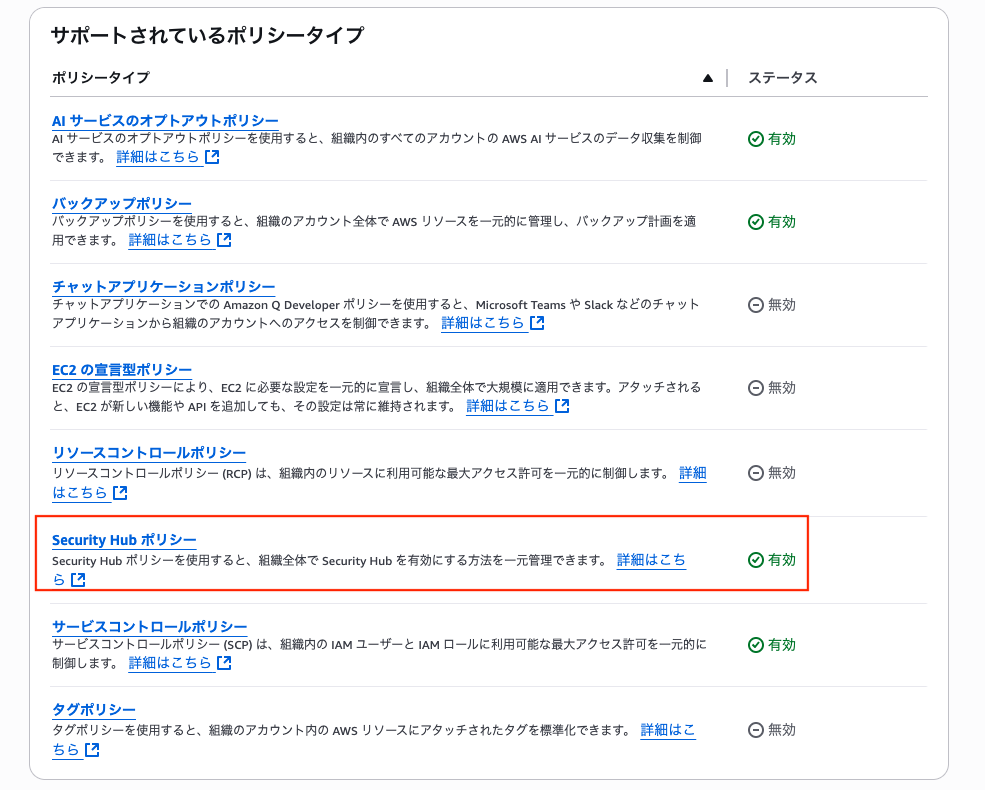Click 詳細はこち in Security Hub policy description
Screen dimensions: 985x790
click(x=651, y=560)
